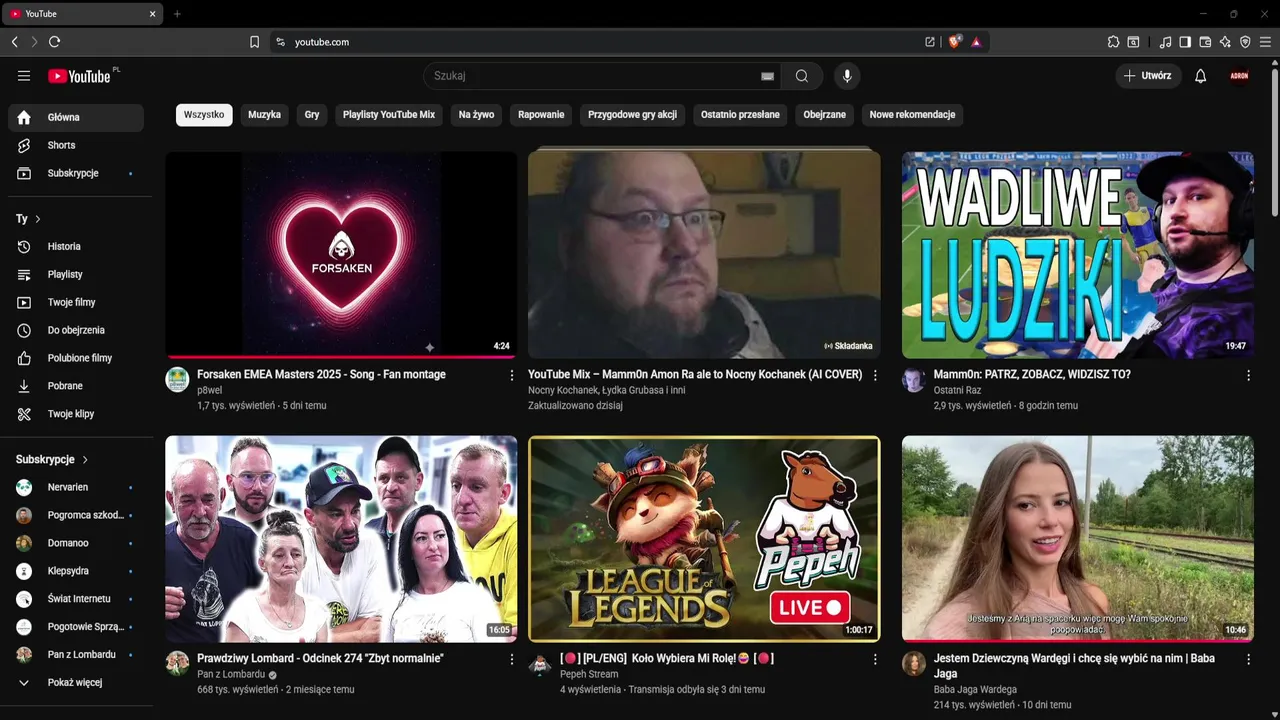Open Playlisty in sidebar
Viewport: 1280px width, 720px height.
point(76,274)
